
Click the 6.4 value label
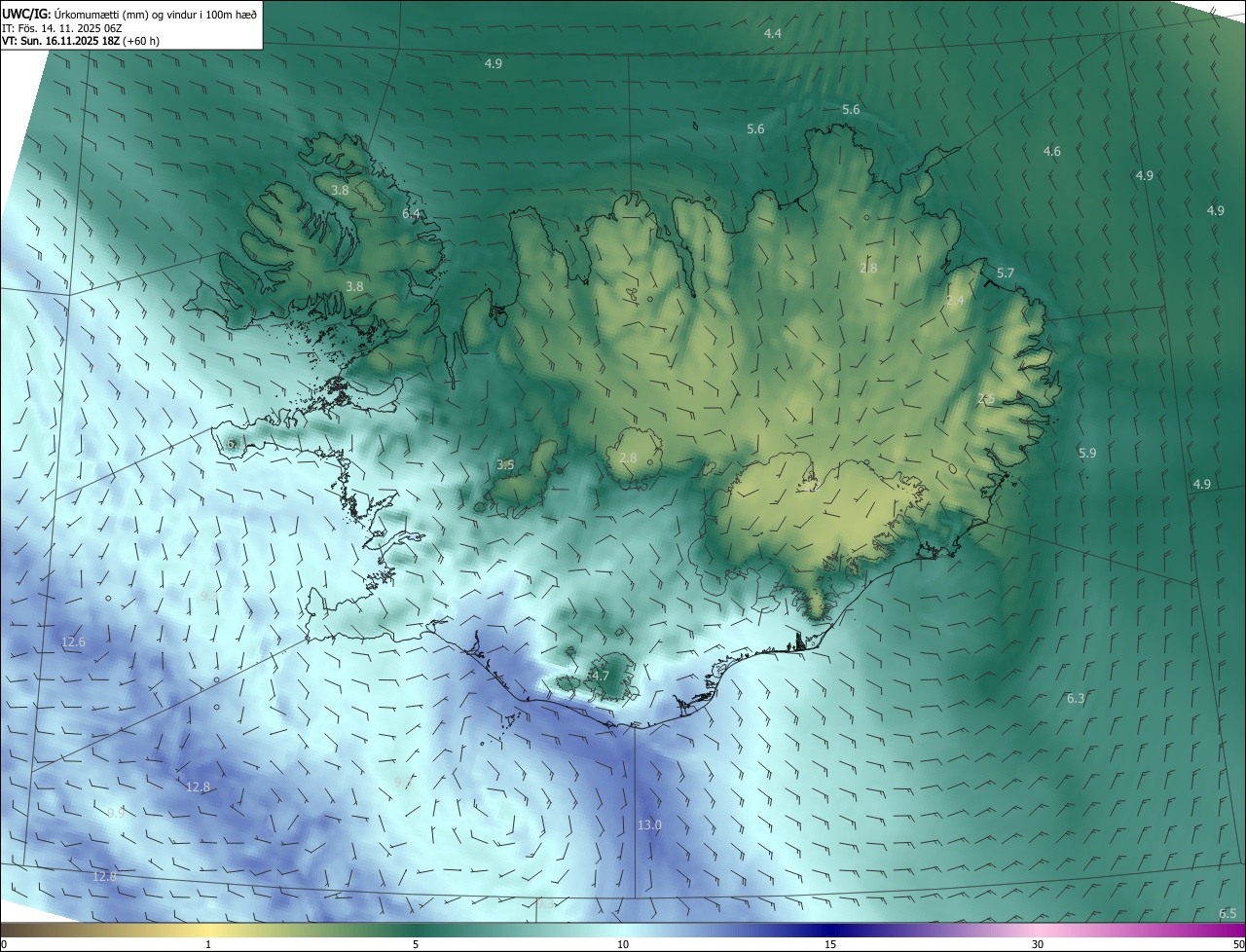pos(411,213)
